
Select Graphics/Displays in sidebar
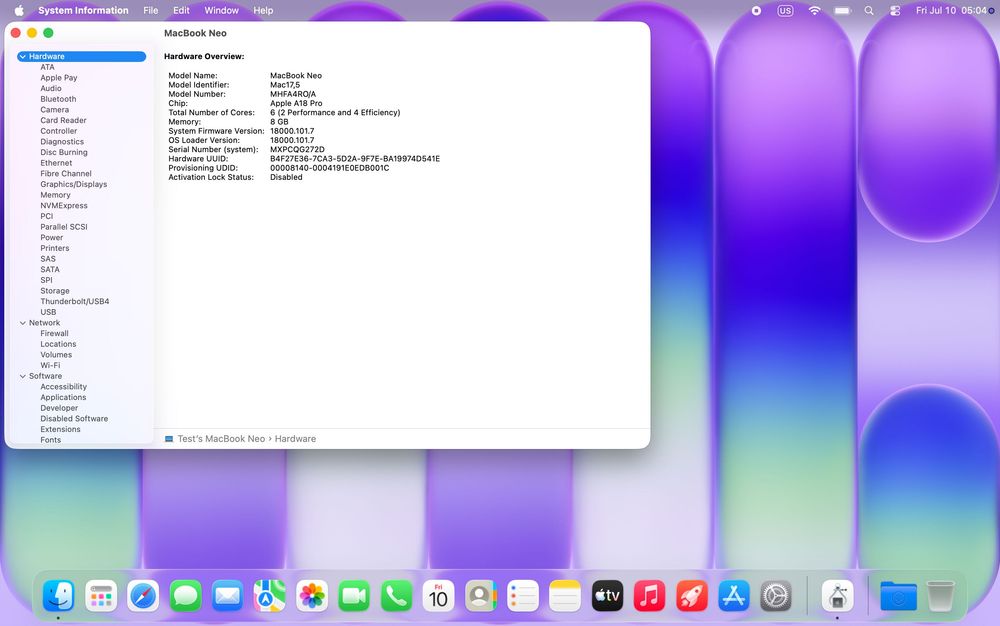click(73, 184)
